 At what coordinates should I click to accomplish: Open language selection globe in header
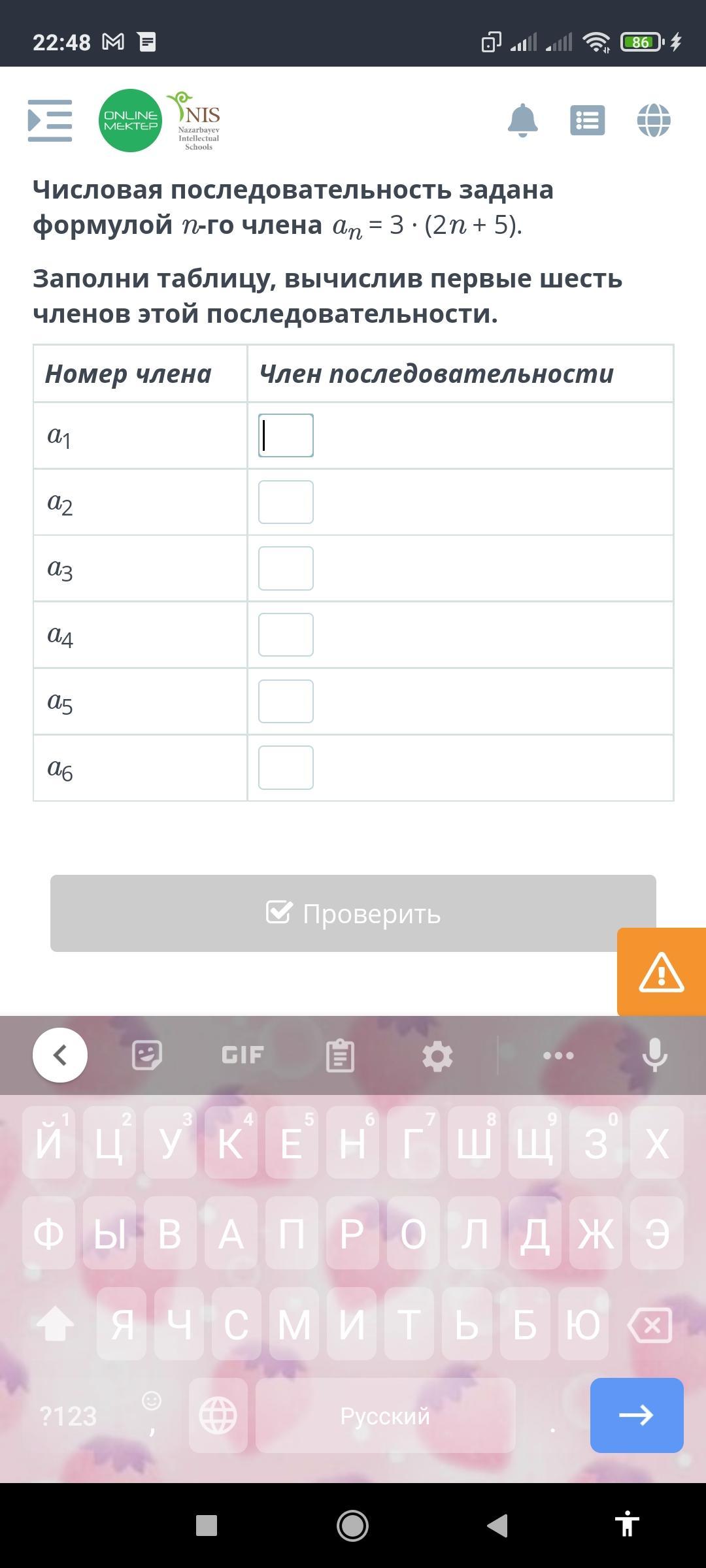click(654, 121)
